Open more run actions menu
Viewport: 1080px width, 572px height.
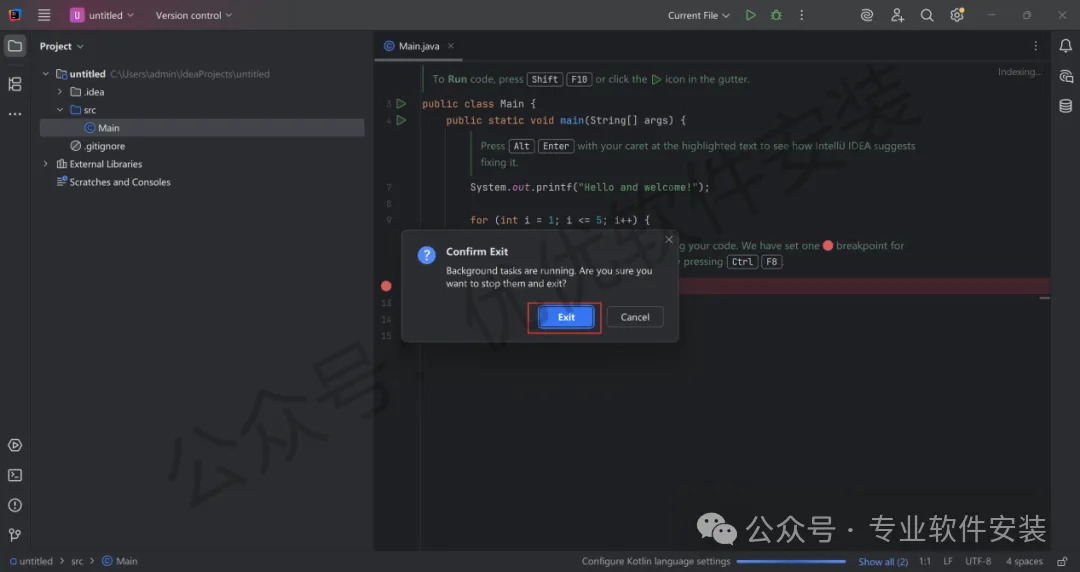pyautogui.click(x=801, y=14)
